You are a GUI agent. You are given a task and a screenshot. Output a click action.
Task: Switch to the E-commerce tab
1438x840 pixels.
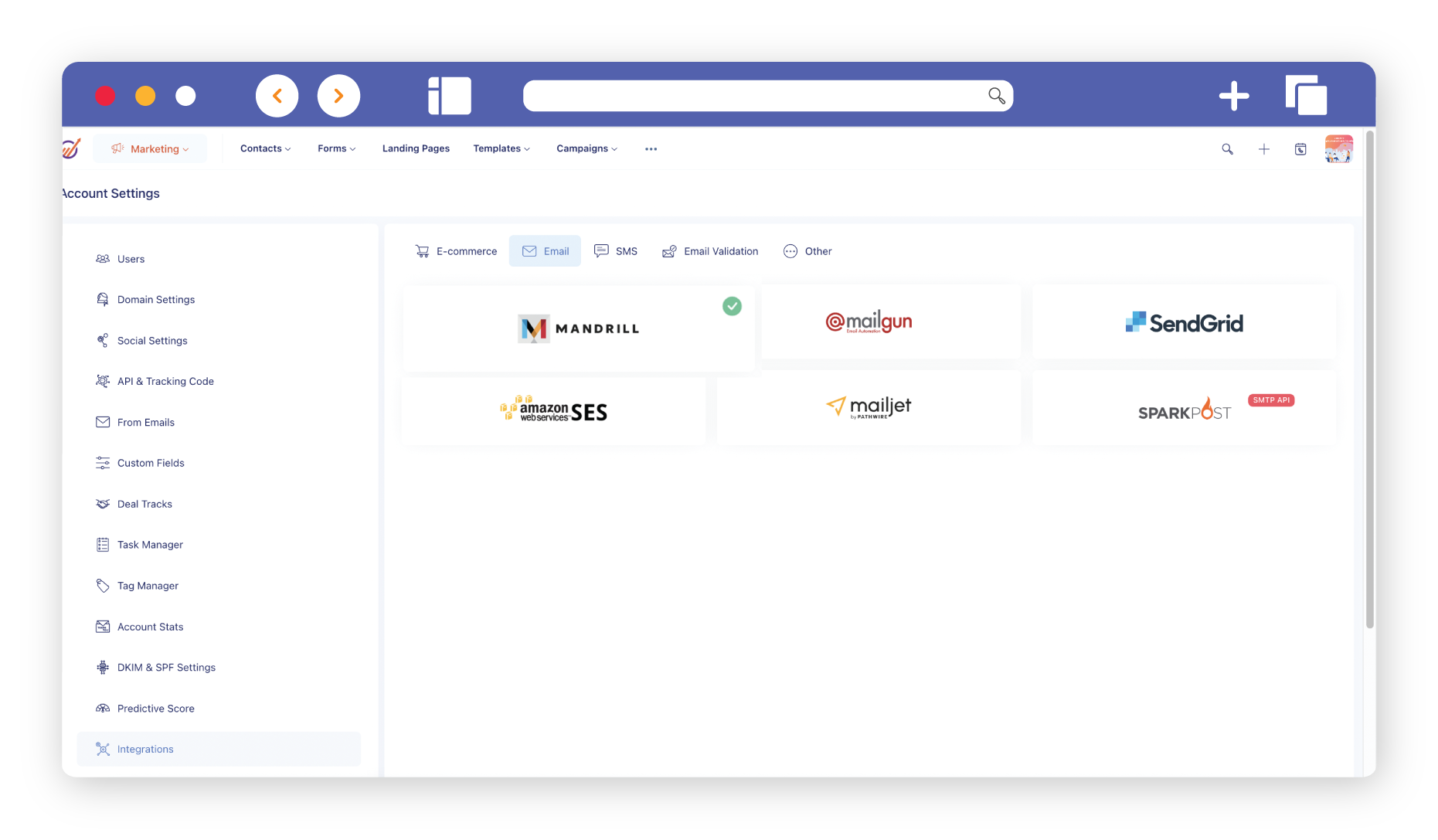click(456, 251)
